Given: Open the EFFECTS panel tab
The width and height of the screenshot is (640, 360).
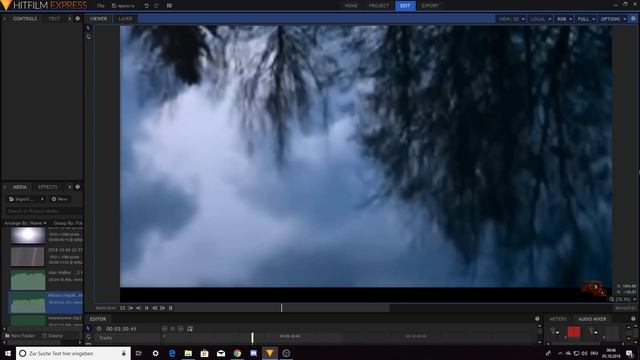Looking at the screenshot, I should coord(48,187).
